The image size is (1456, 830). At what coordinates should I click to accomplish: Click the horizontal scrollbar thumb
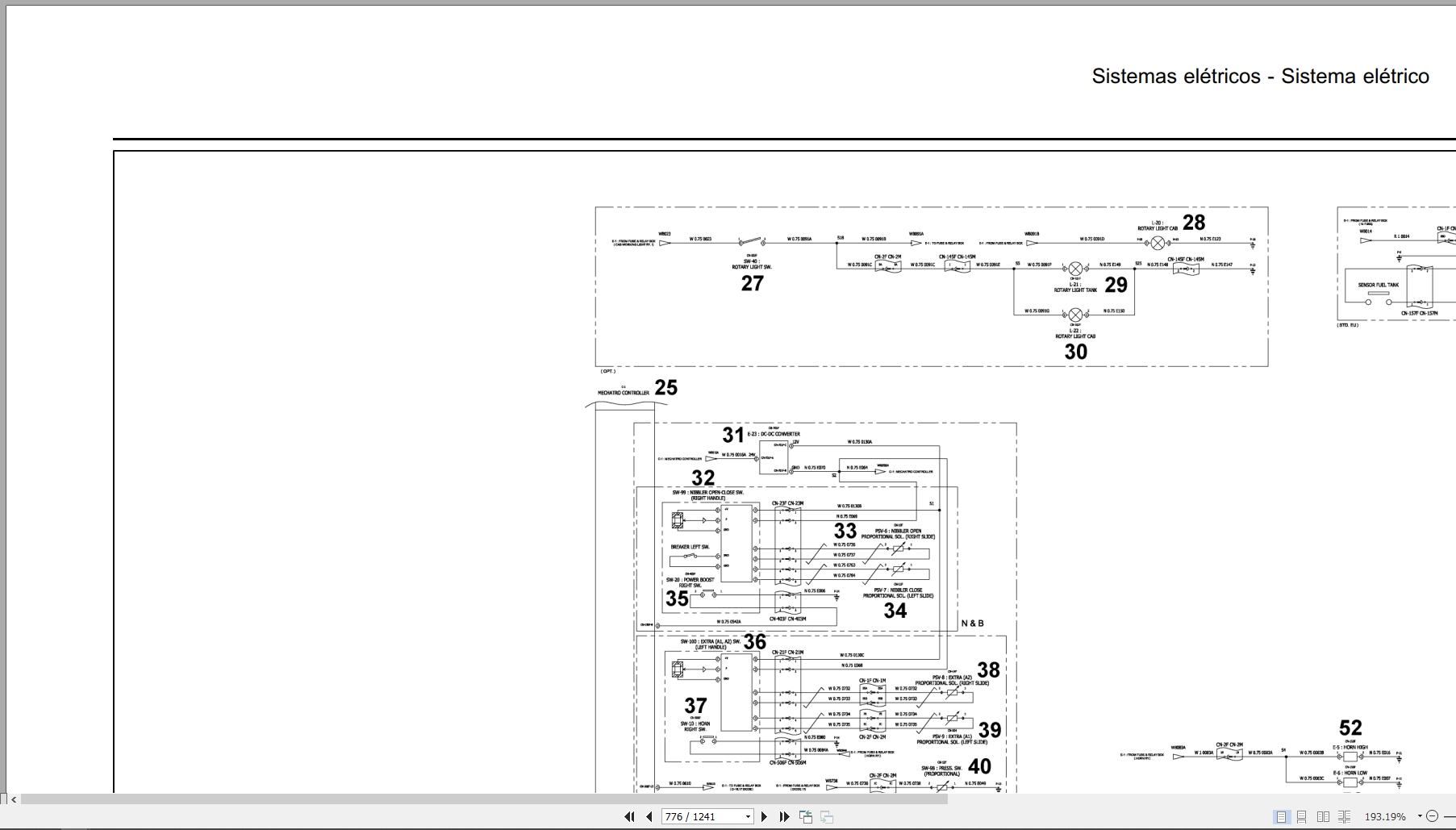pyautogui.click(x=484, y=799)
